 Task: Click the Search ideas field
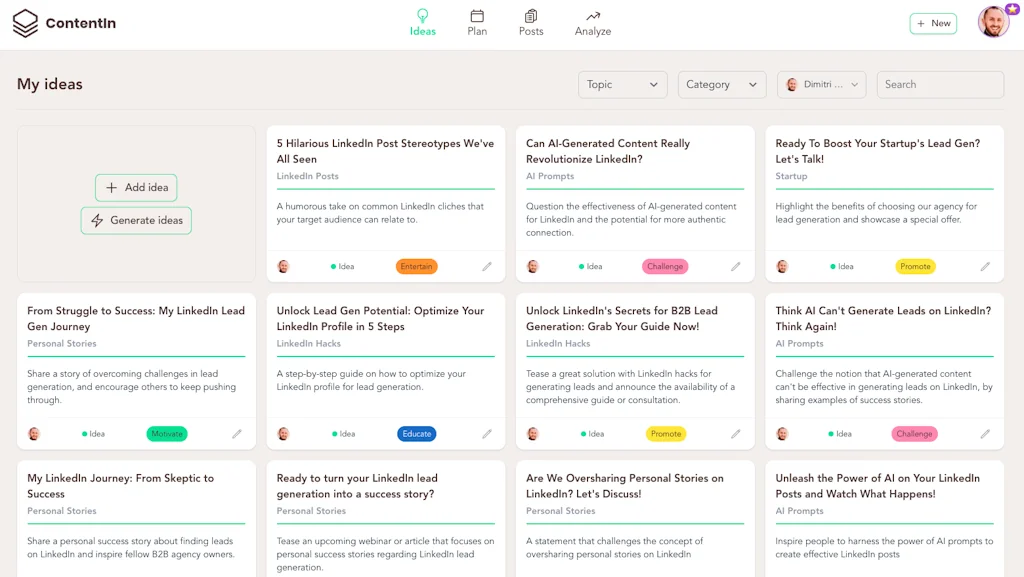940,85
